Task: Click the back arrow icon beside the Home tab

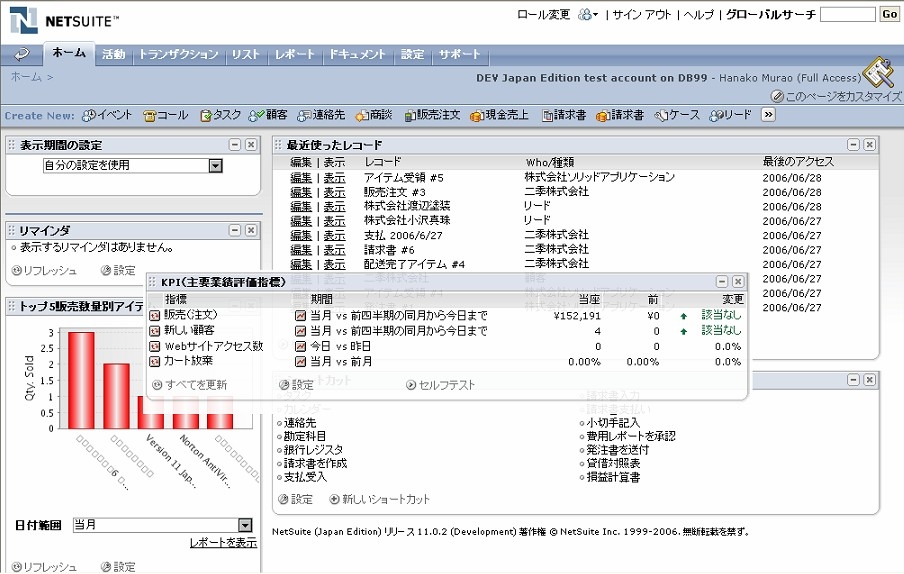Action: (22, 54)
